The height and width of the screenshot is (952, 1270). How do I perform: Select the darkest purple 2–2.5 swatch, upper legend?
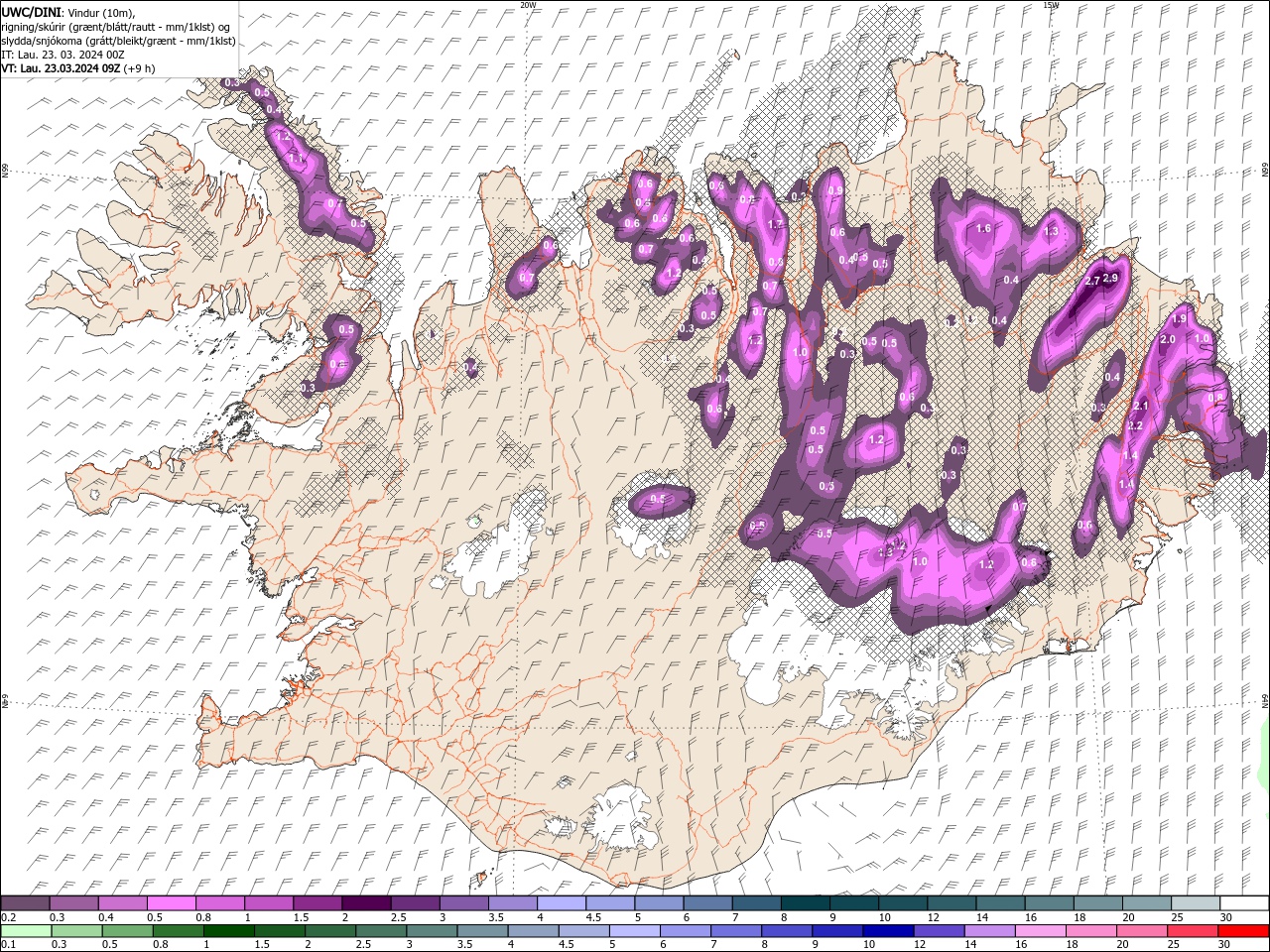pos(366,903)
